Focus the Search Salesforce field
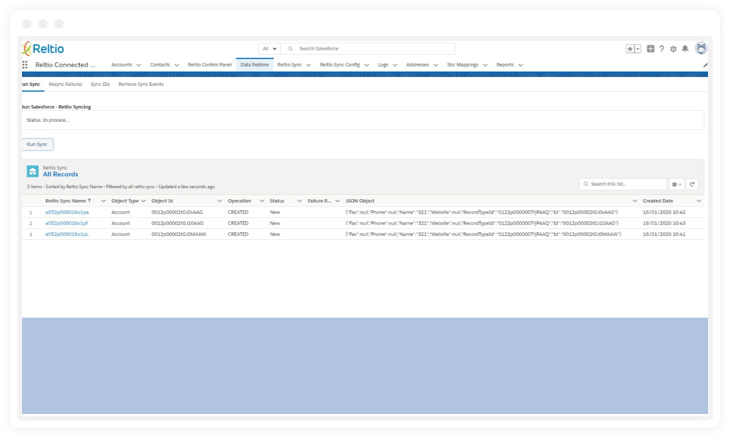The width and height of the screenshot is (730, 438). 368,48
